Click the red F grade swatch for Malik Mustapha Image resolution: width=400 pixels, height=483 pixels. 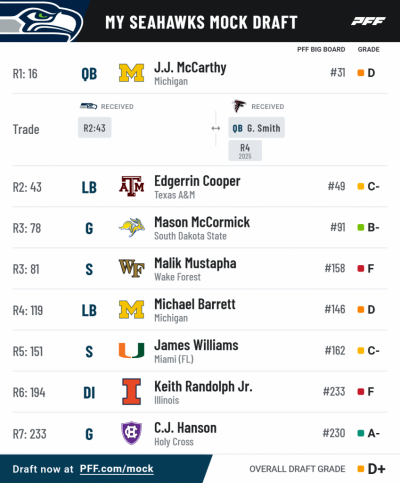pos(360,268)
